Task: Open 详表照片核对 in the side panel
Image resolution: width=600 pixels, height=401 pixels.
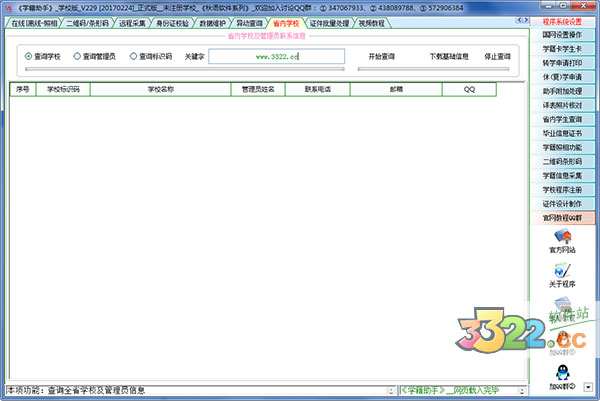Action: coord(562,105)
